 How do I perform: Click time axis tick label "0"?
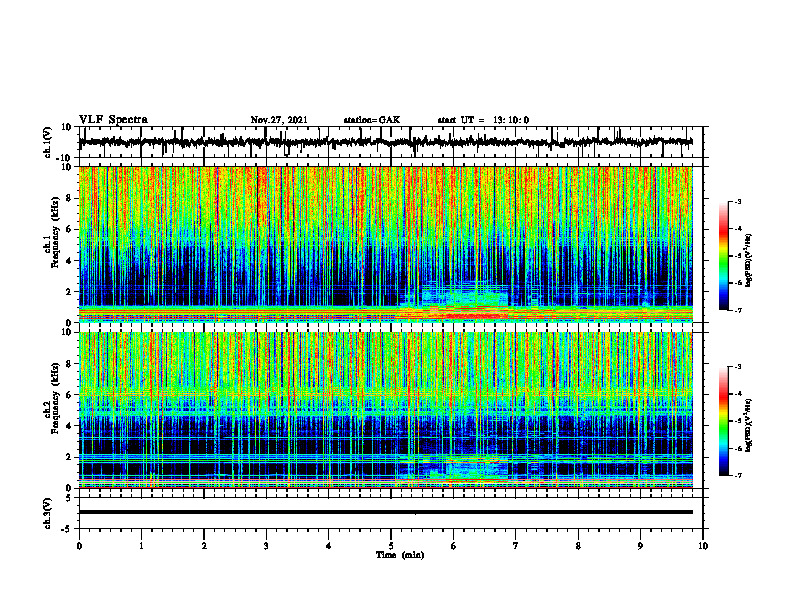pyautogui.click(x=79, y=546)
